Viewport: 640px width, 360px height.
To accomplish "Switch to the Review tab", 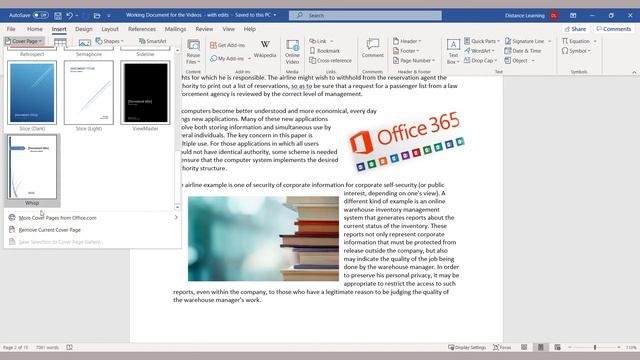I will point(204,29).
